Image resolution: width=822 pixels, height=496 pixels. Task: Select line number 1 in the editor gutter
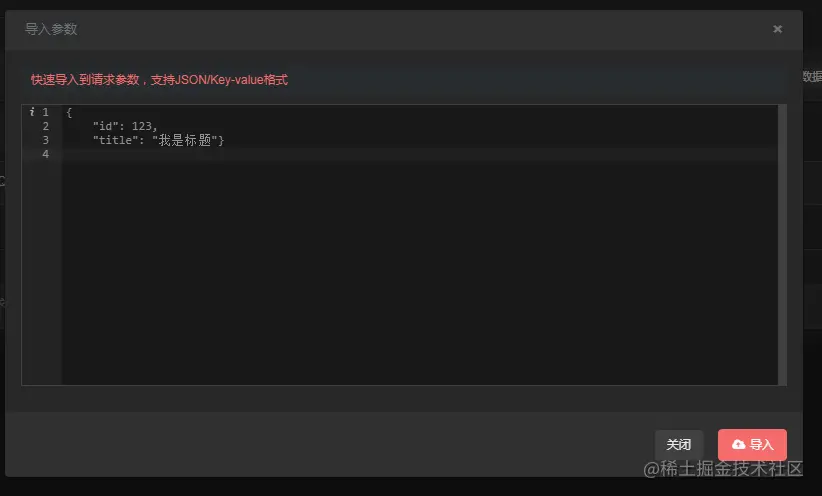point(46,112)
